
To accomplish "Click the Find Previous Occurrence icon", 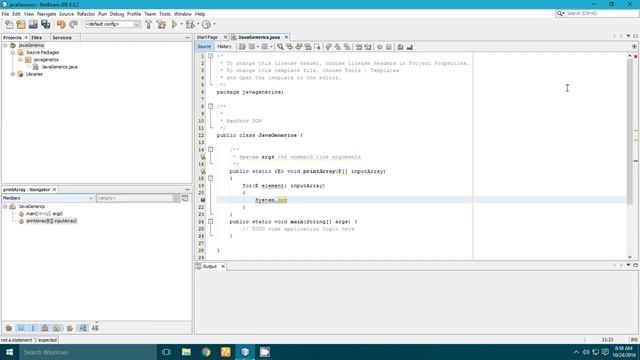I will click(x=289, y=47).
